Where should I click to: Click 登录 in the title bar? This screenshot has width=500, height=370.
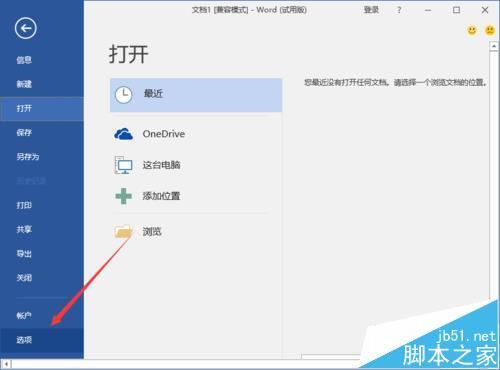tap(371, 10)
